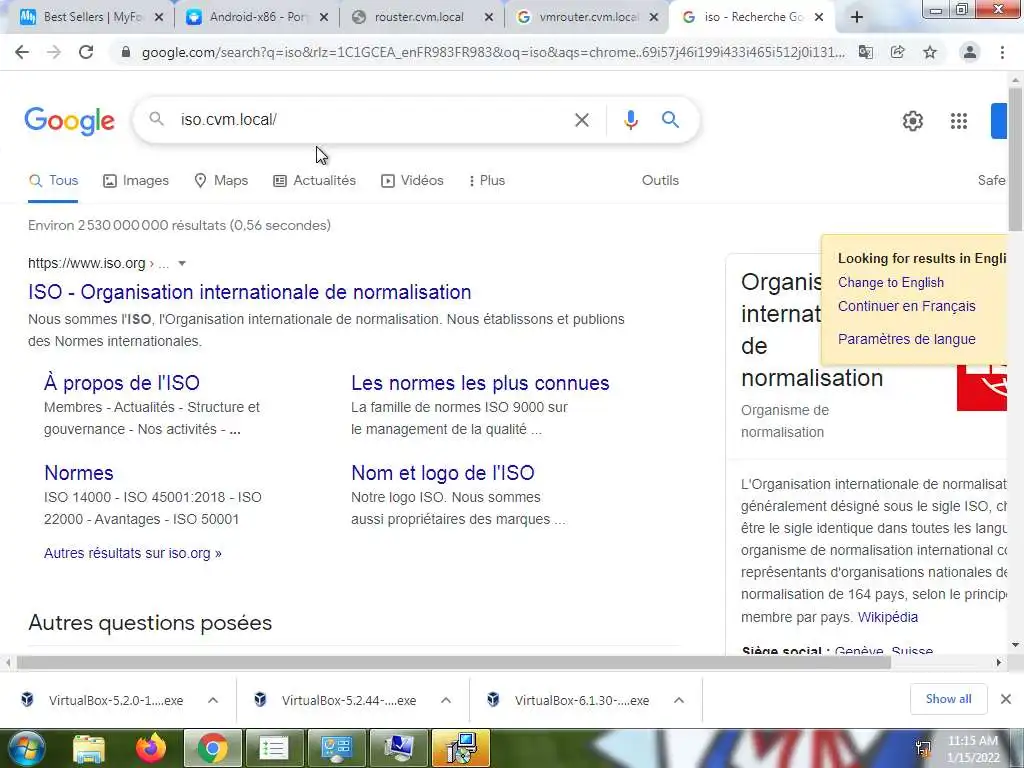This screenshot has height=768, width=1024.
Task: Close the vmrouter.cvm.local tab
Action: [654, 18]
